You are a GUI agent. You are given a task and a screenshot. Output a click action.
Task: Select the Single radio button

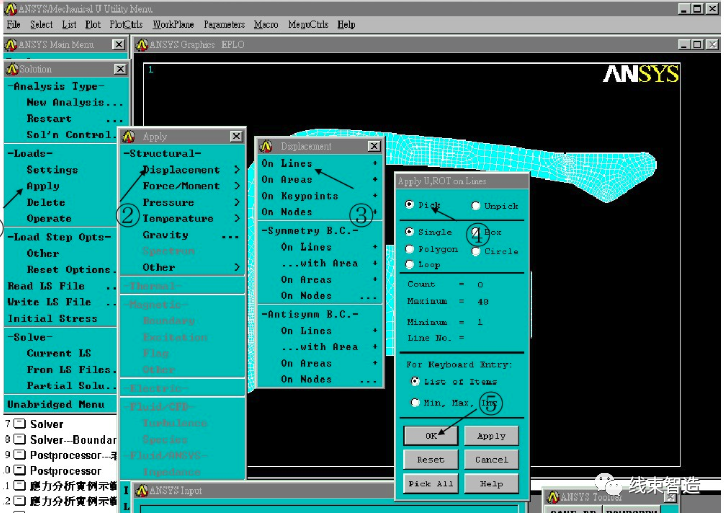pos(409,231)
